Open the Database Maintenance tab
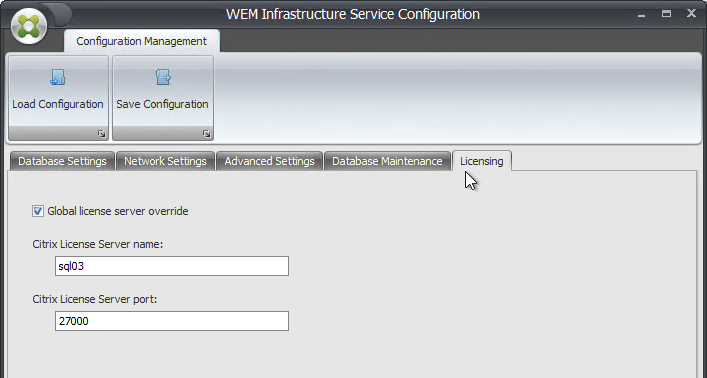This screenshot has width=707, height=378. 387,161
